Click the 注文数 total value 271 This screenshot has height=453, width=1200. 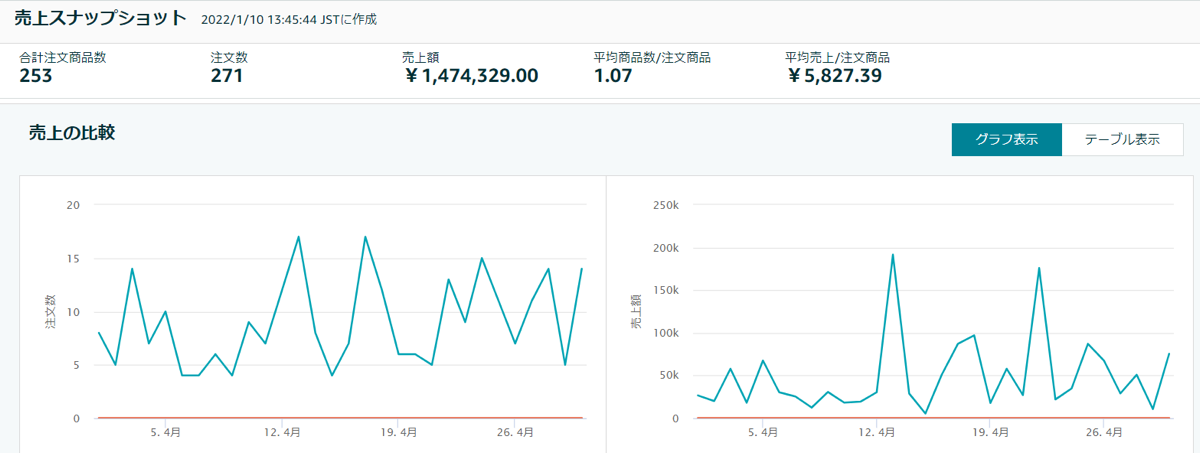point(227,76)
